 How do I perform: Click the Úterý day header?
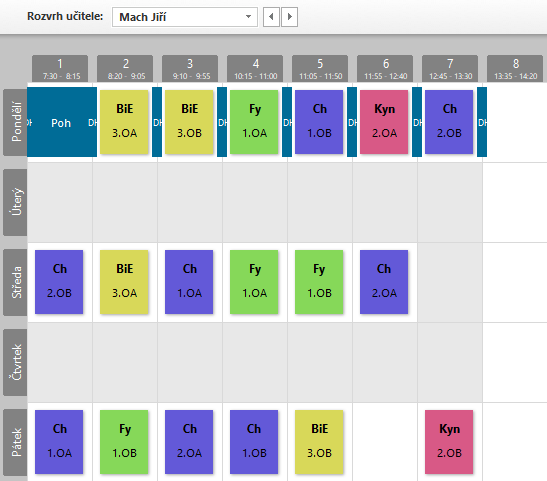15,202
